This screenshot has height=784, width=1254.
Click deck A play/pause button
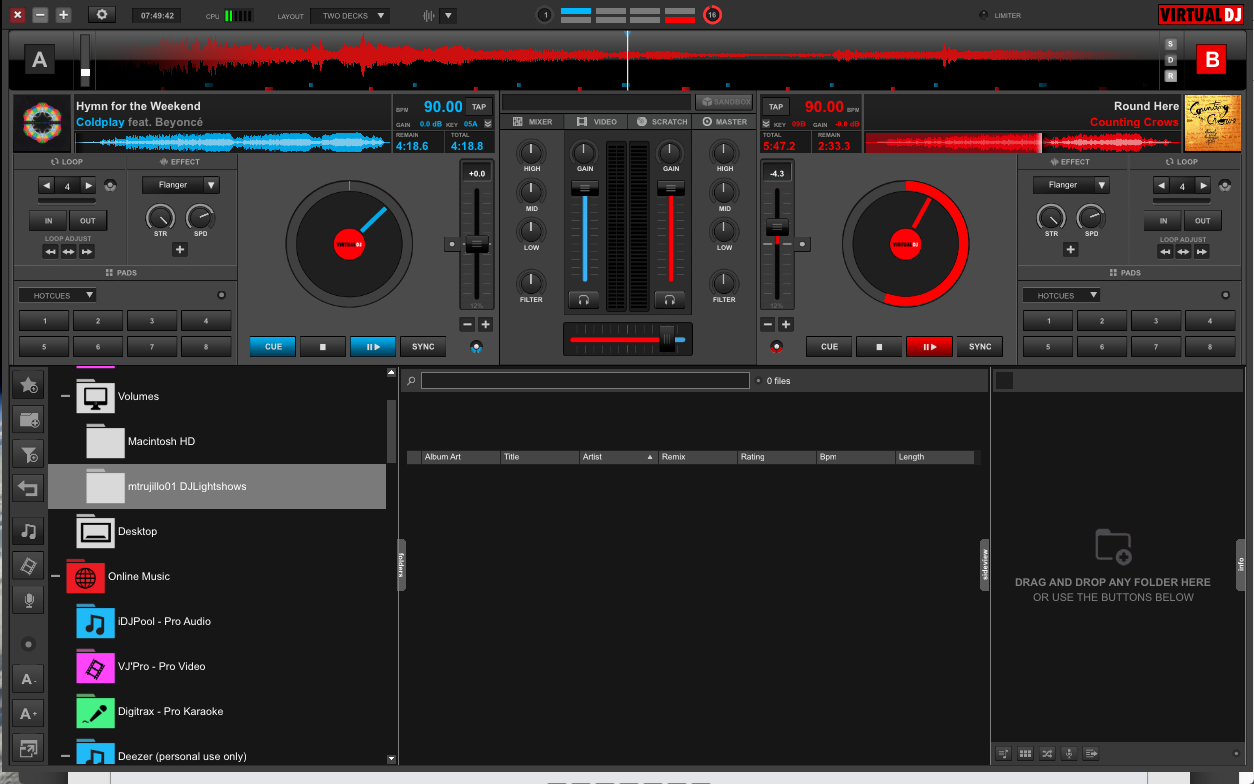coord(373,347)
